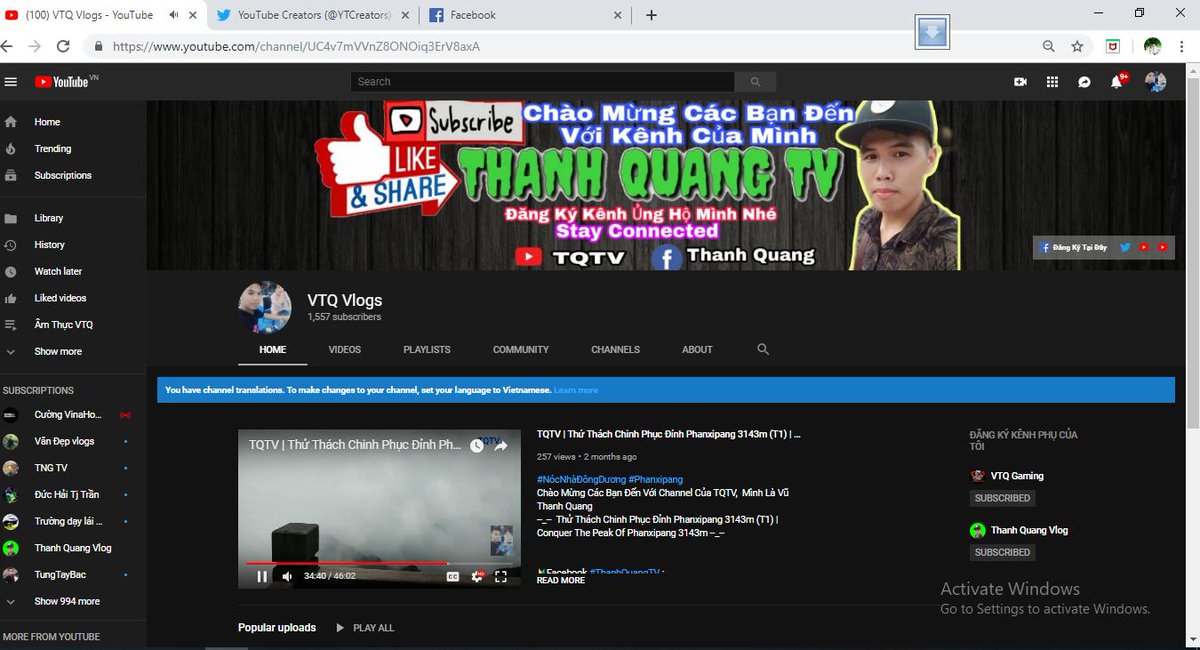Select the channel HOME tab
The image size is (1200, 650).
pyautogui.click(x=272, y=349)
